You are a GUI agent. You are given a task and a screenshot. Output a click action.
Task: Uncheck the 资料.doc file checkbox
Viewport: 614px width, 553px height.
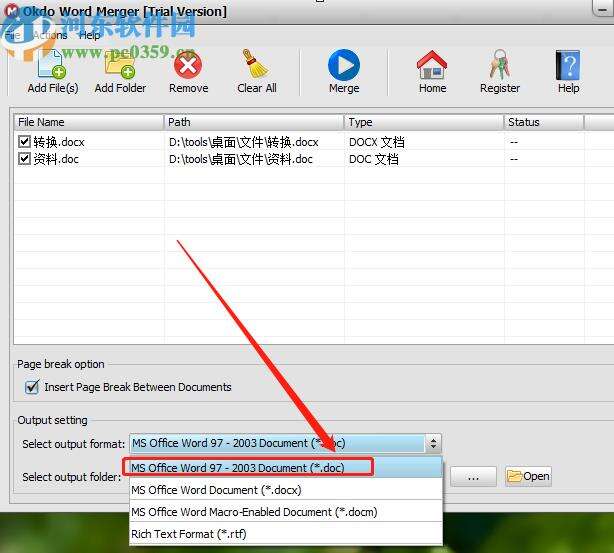(x=24, y=159)
